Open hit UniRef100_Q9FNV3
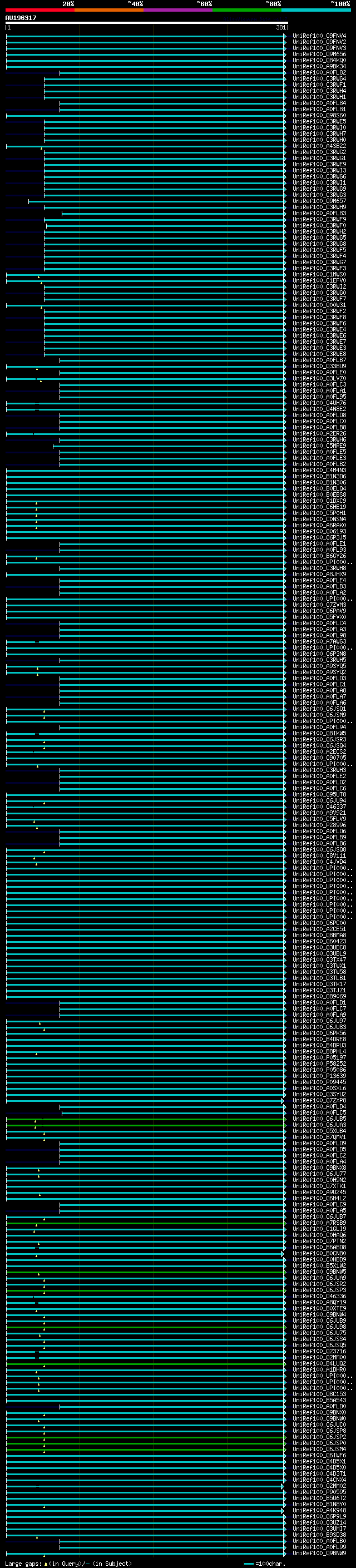 tap(319, 48)
